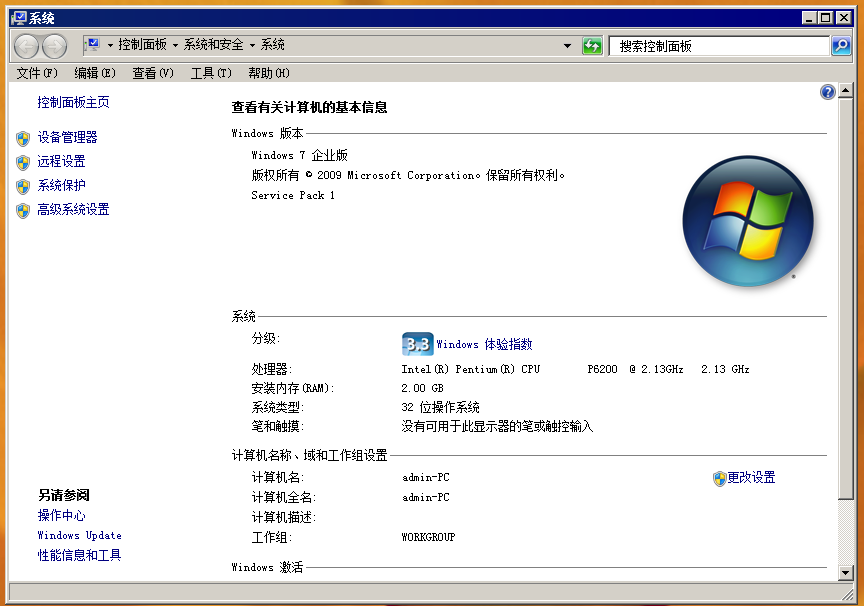Image resolution: width=864 pixels, height=606 pixels.
Task: Open the Windows 体验指数 rating score icon
Action: (417, 343)
